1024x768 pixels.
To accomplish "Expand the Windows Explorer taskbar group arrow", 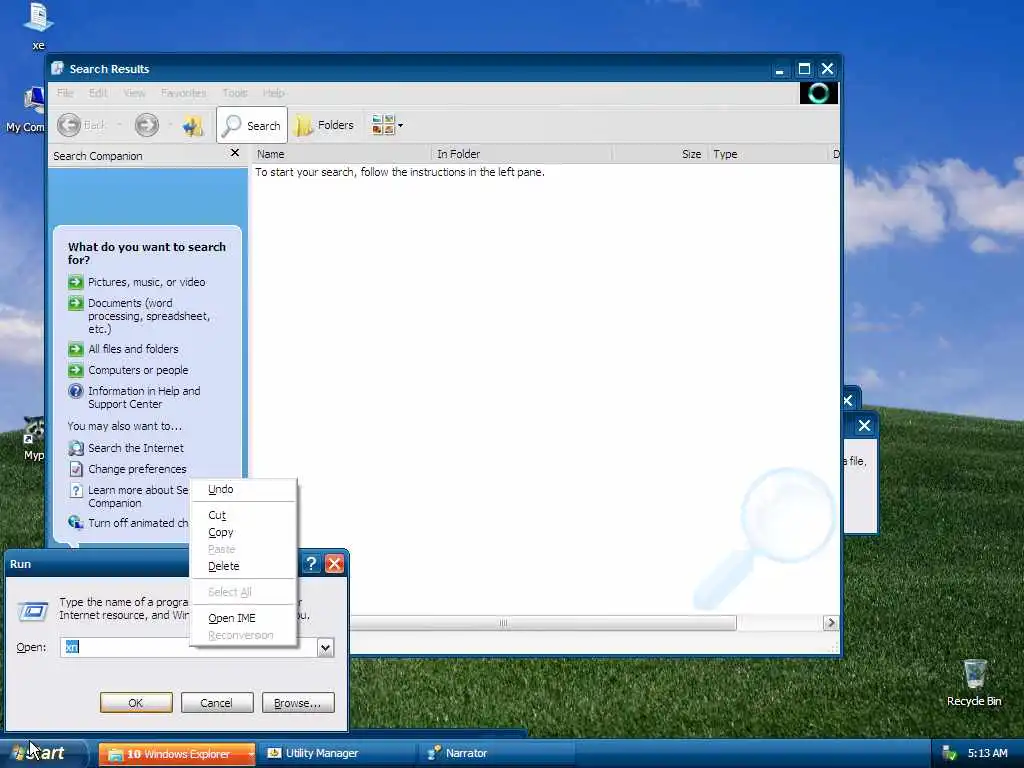I will 251,754.
